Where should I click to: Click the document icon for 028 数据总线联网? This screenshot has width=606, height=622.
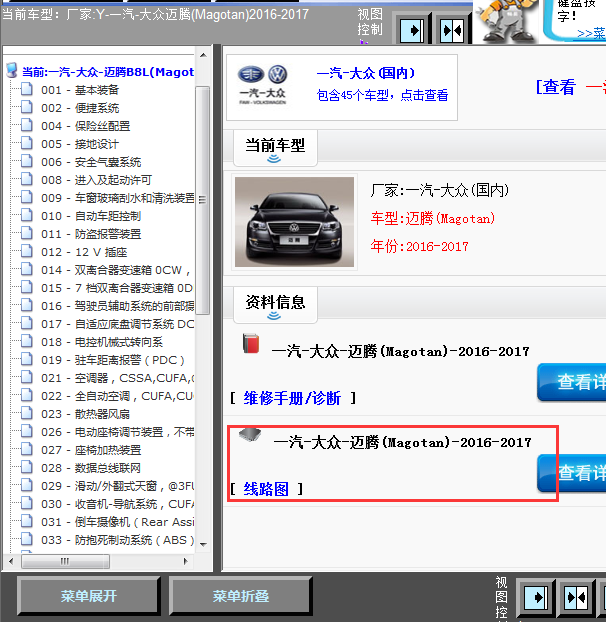27,467
